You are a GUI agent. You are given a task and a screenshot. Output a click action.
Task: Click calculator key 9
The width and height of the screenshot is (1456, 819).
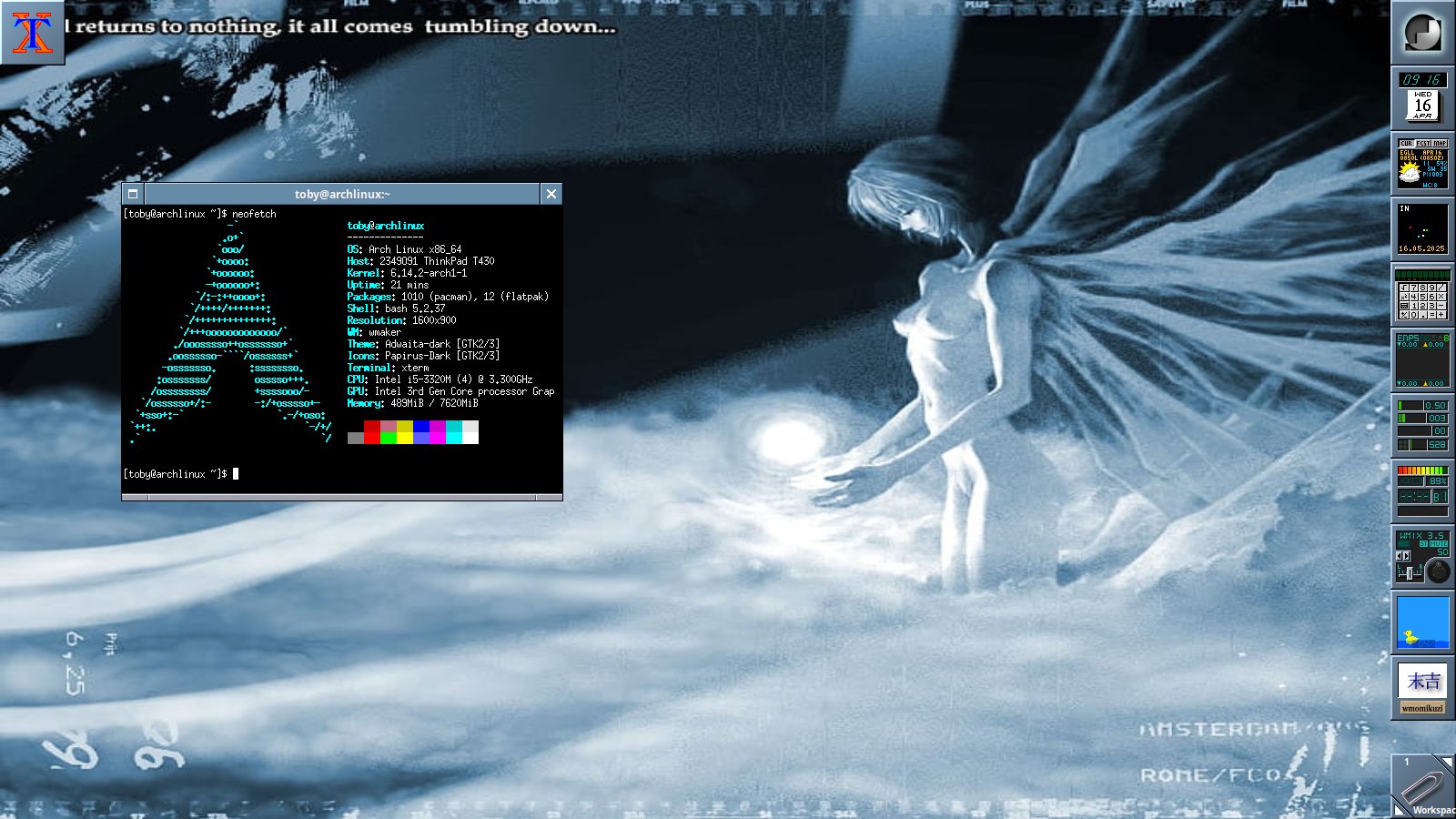tap(1432, 288)
